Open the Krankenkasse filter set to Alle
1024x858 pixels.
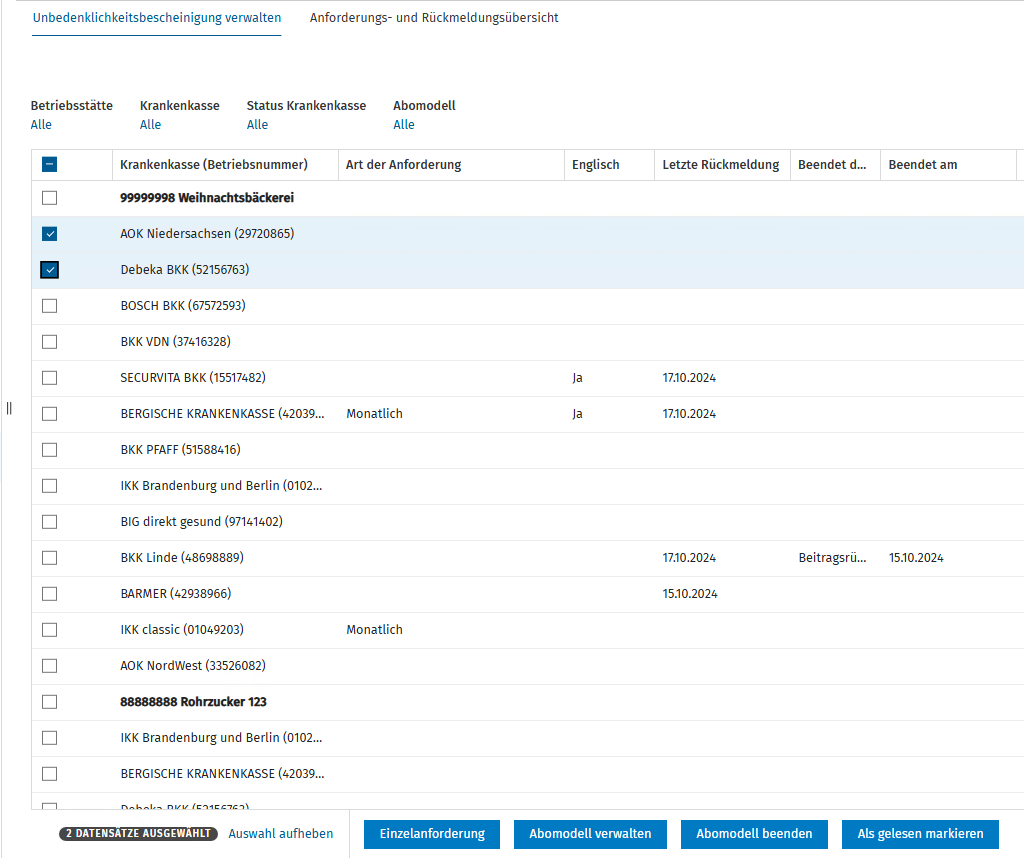point(150,125)
